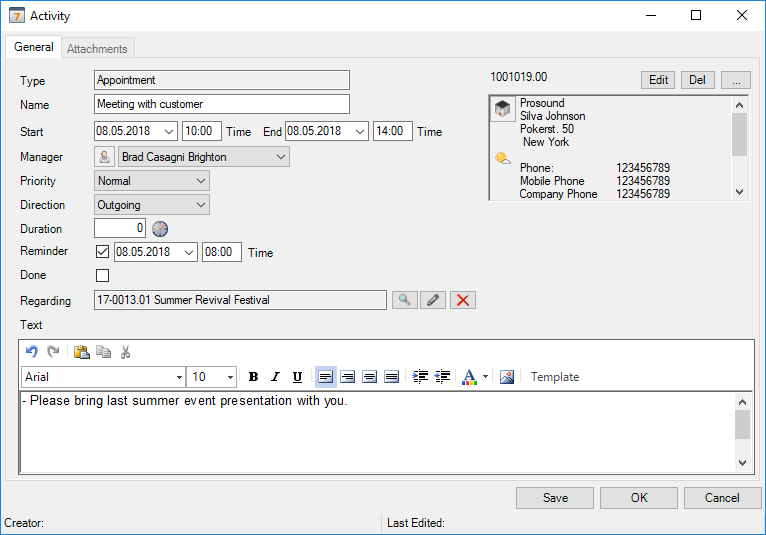Select the General tab
This screenshot has height=535, width=766.
tap(34, 47)
